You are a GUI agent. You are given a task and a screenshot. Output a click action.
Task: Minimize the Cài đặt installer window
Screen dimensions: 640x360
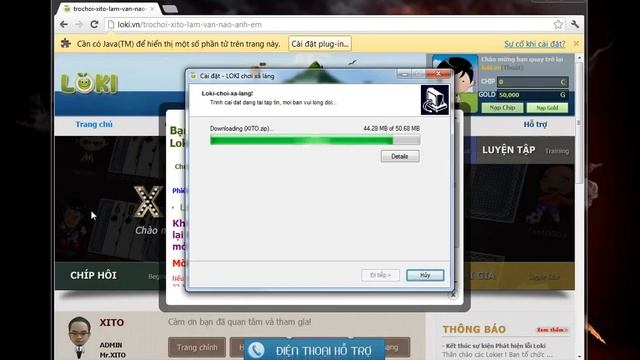(x=404, y=74)
